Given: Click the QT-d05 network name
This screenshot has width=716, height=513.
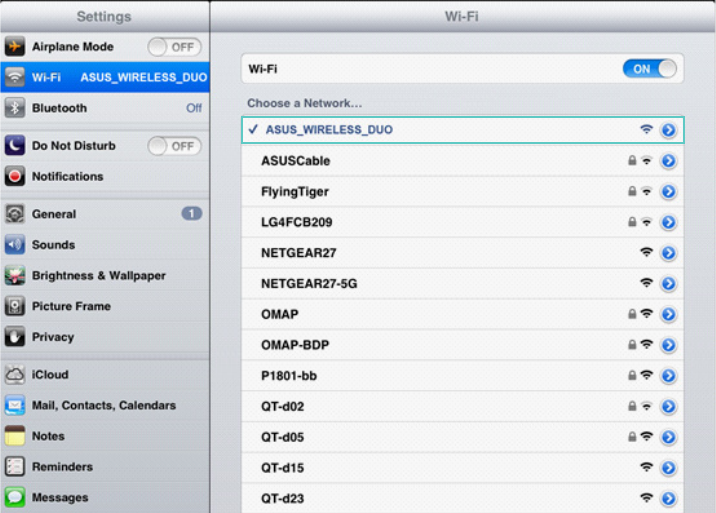Looking at the screenshot, I should pyautogui.click(x=282, y=437).
